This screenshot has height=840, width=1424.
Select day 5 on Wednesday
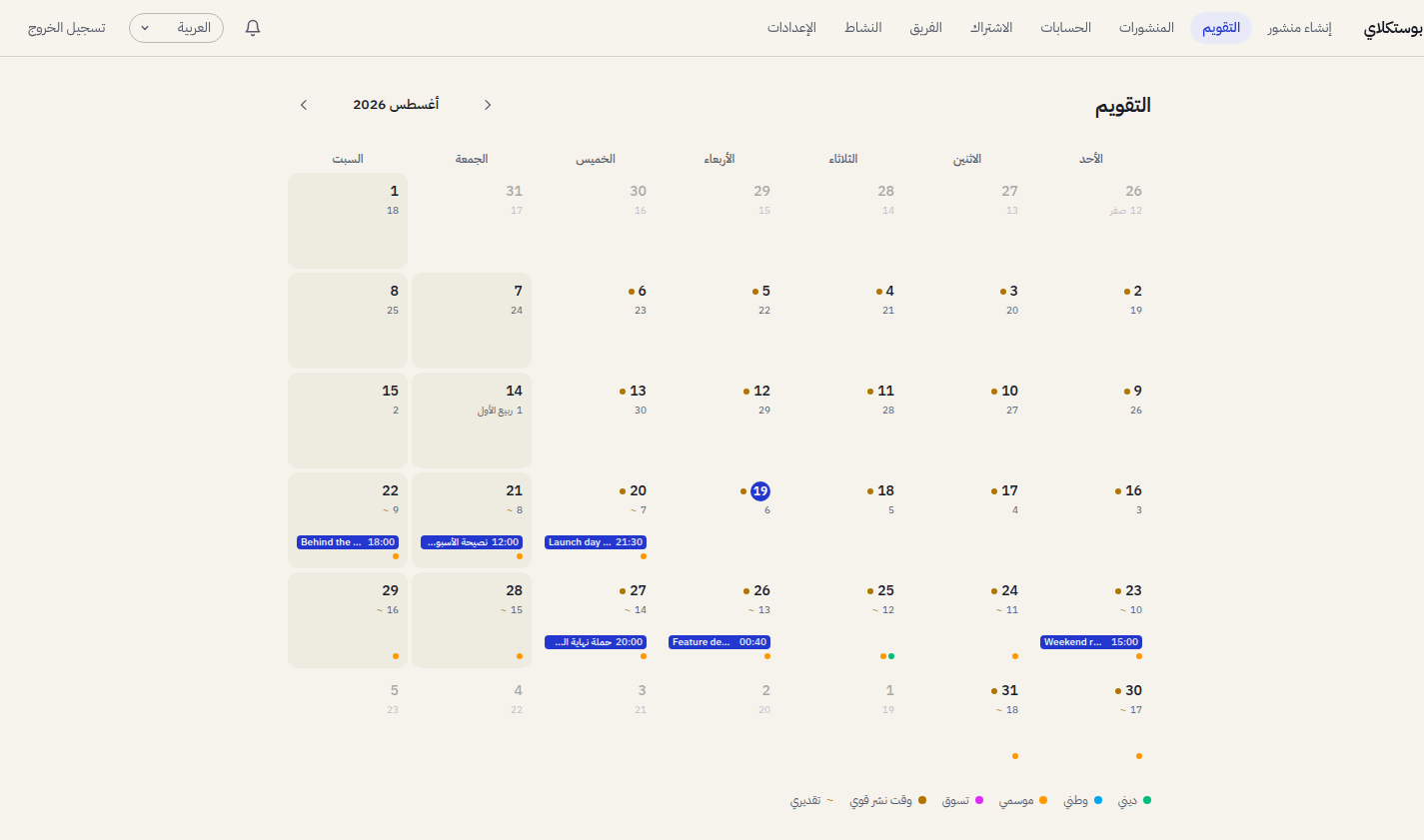point(719,321)
